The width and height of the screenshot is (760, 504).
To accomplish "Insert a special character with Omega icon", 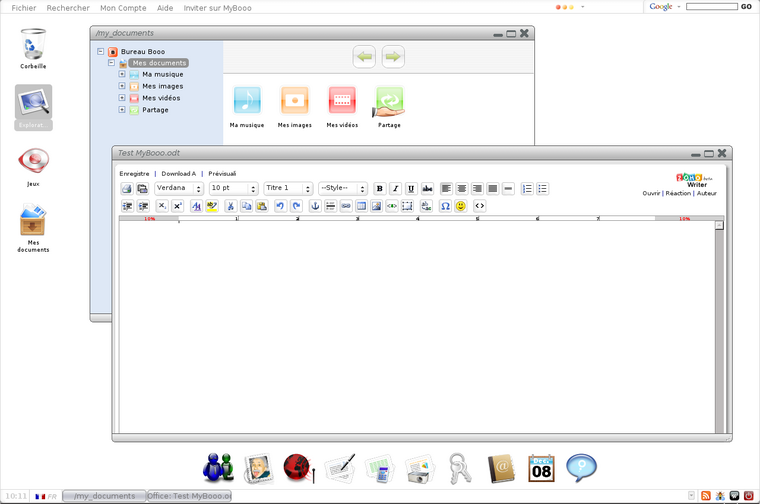I will tap(445, 206).
